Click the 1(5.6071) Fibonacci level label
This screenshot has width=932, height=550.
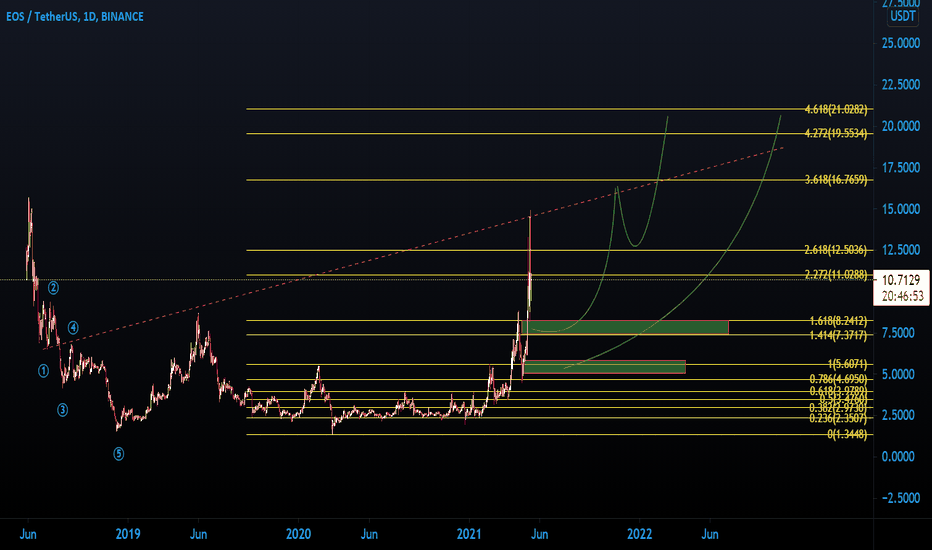(x=847, y=364)
